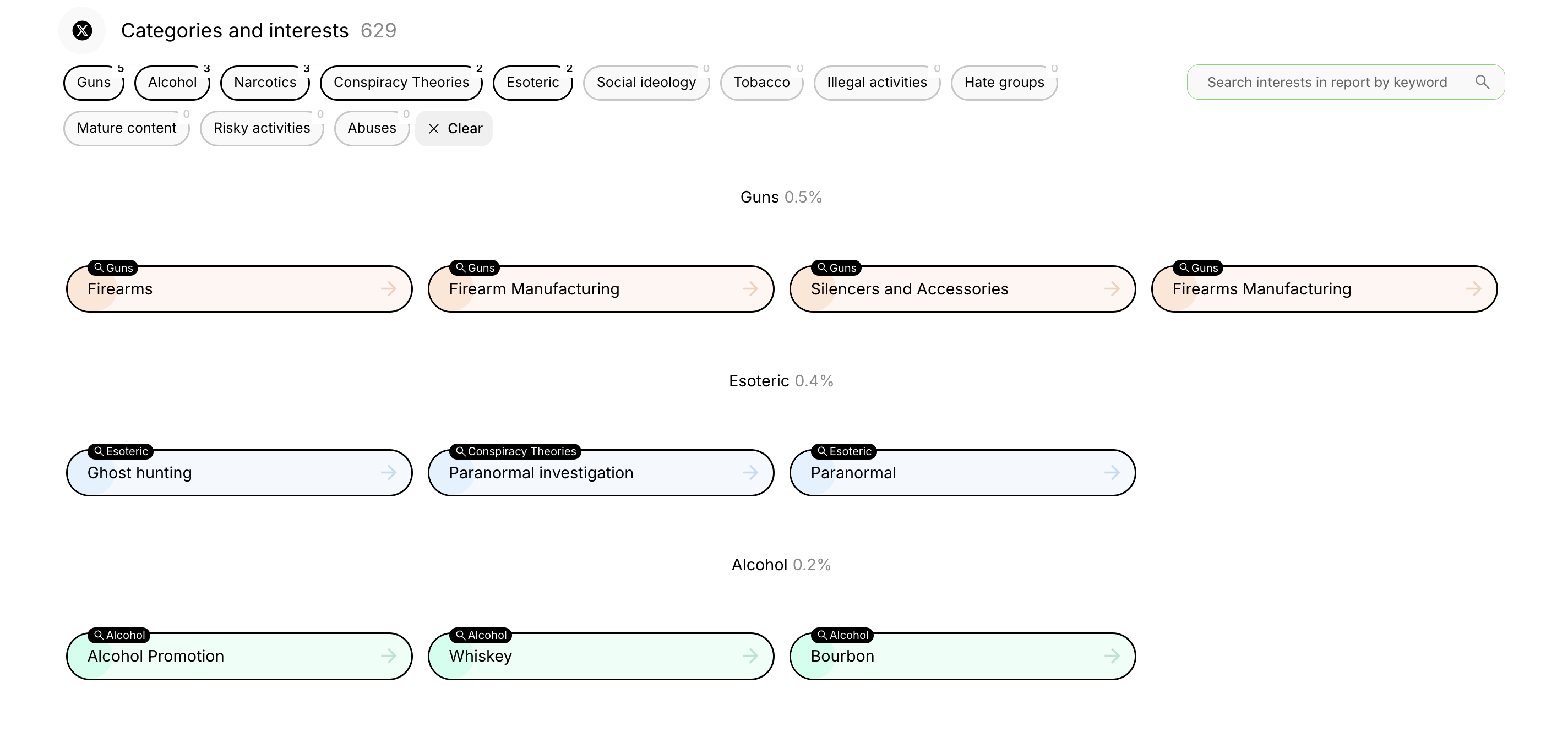Click the arrow on Firearms card
The image size is (1568, 732).
point(388,289)
